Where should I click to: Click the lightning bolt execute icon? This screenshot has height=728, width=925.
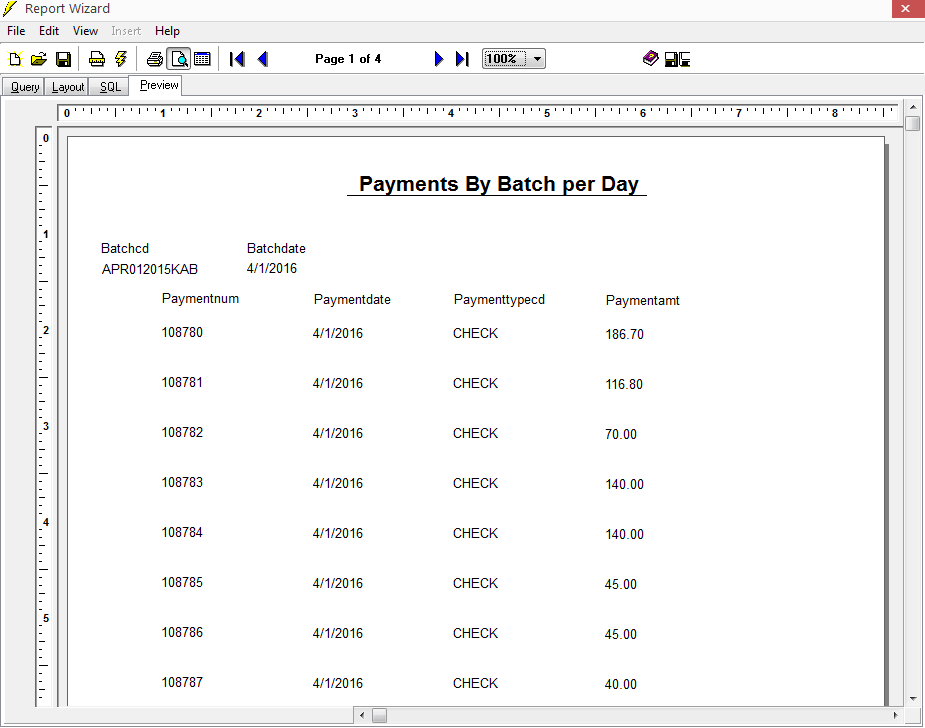[x=121, y=59]
